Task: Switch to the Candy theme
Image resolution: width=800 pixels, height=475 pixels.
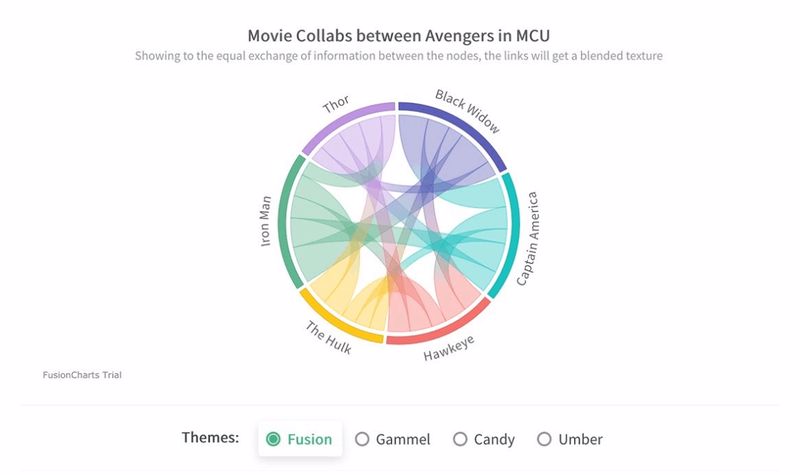Action: click(x=460, y=439)
